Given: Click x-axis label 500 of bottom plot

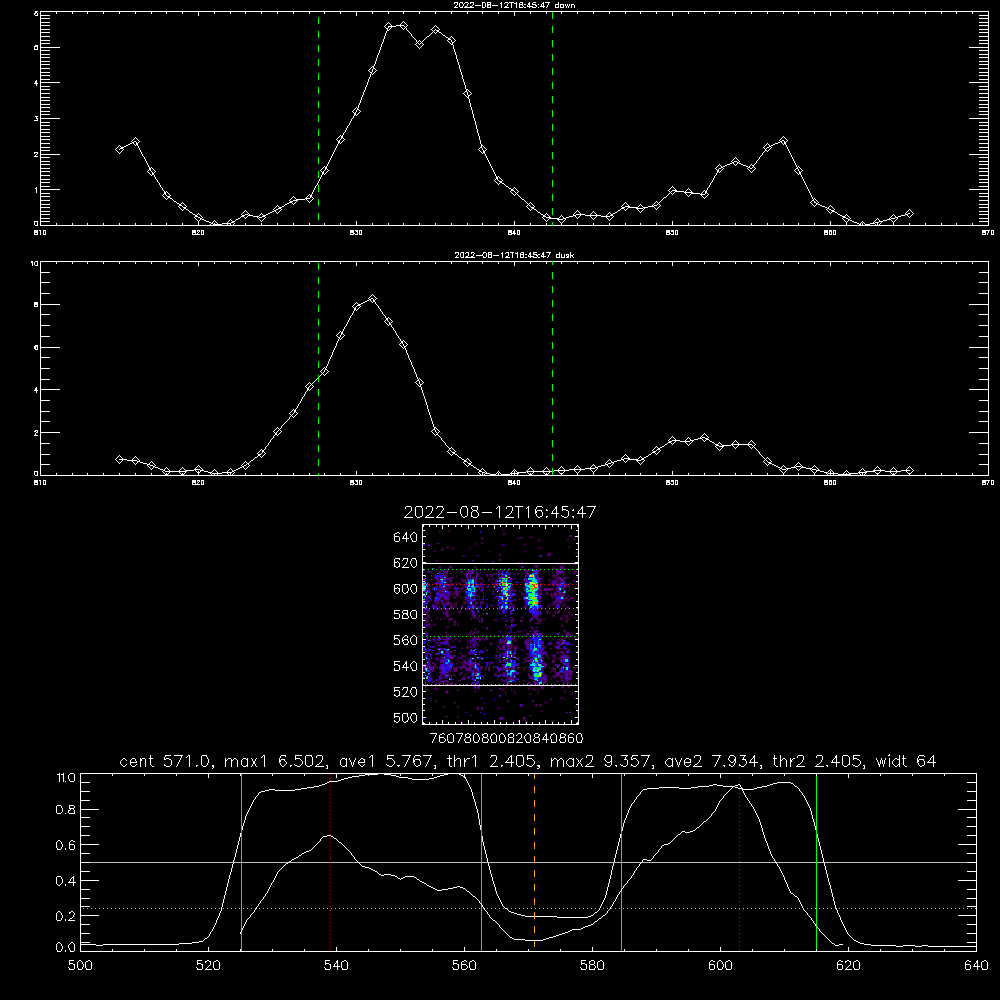Looking at the screenshot, I should coord(80,966).
